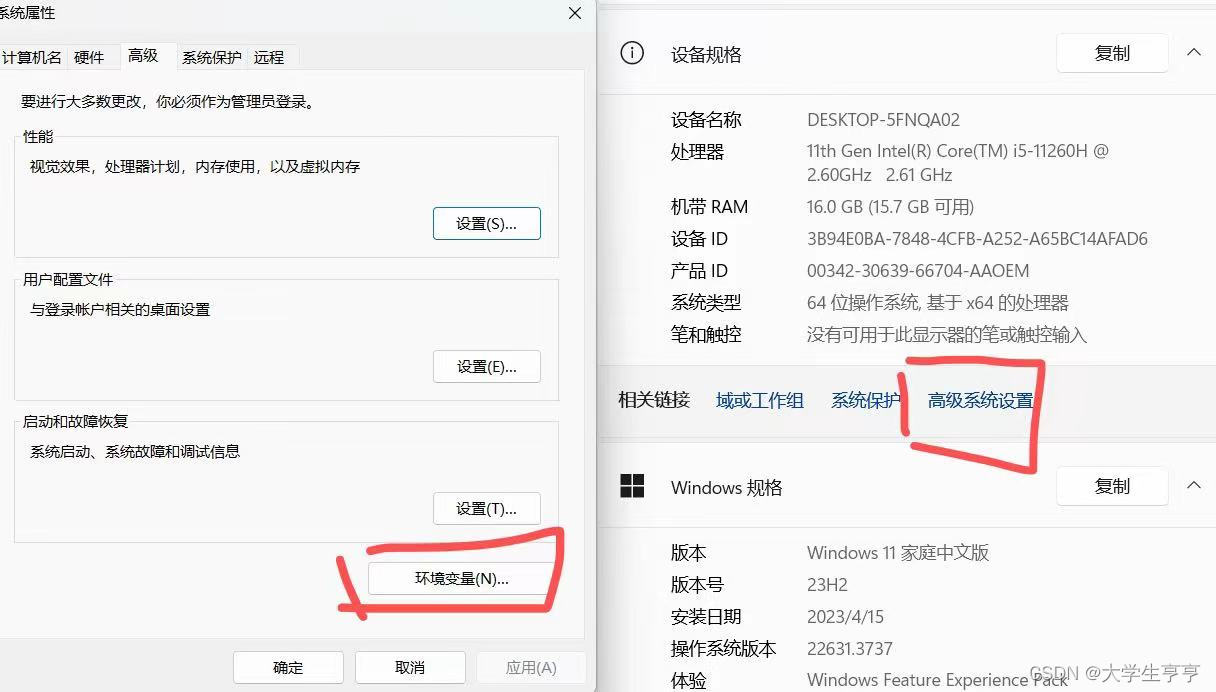Click the processor value i5-11260H text
This screenshot has height=692, width=1216.
[958, 162]
